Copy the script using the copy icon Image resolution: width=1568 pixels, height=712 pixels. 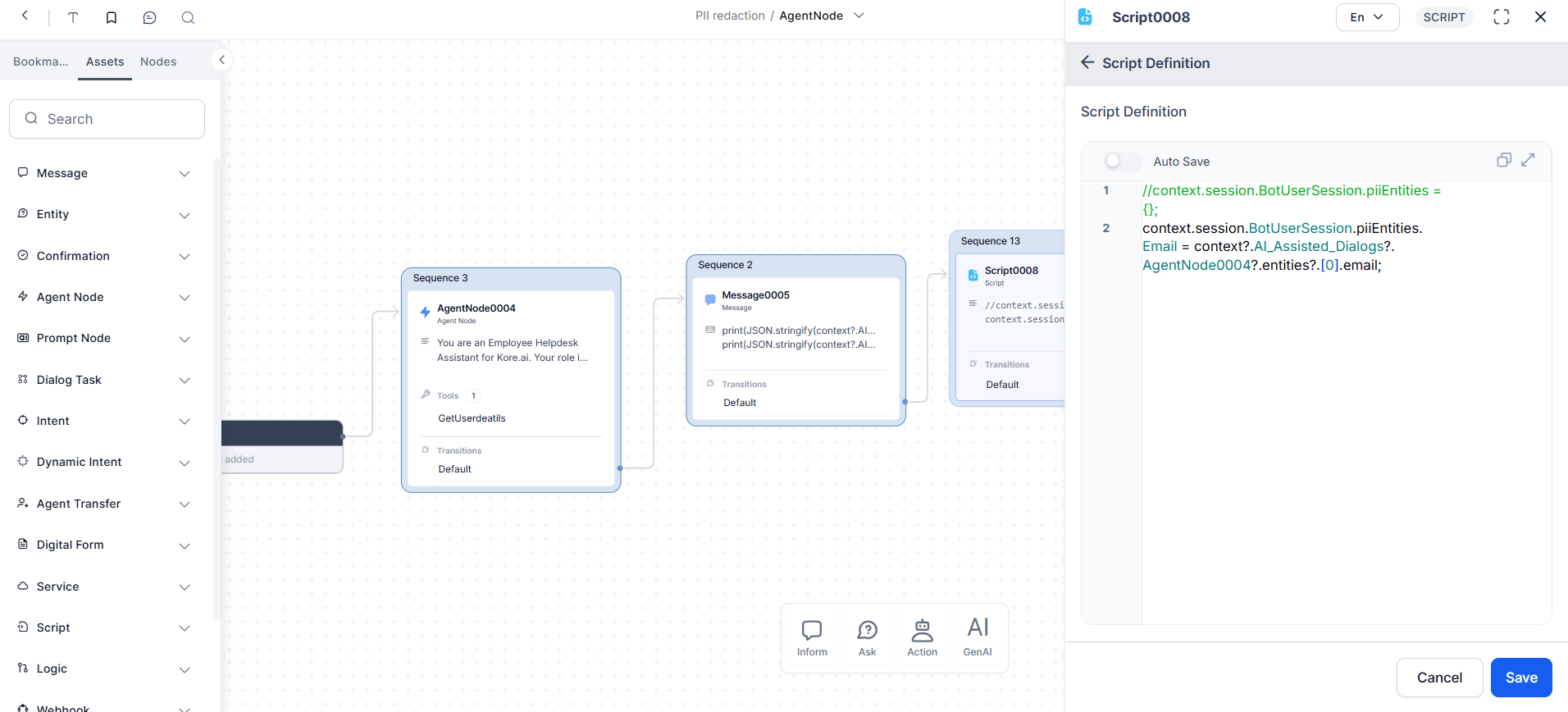click(x=1504, y=160)
